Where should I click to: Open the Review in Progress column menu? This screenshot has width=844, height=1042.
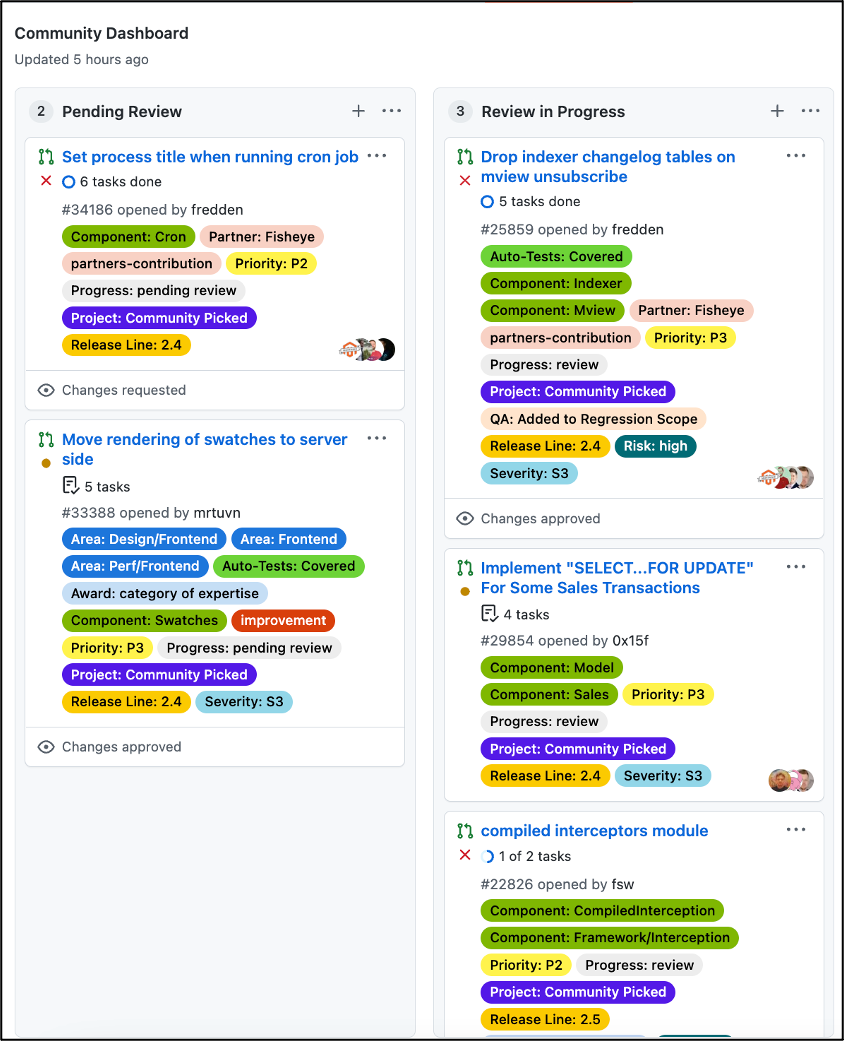[x=810, y=111]
